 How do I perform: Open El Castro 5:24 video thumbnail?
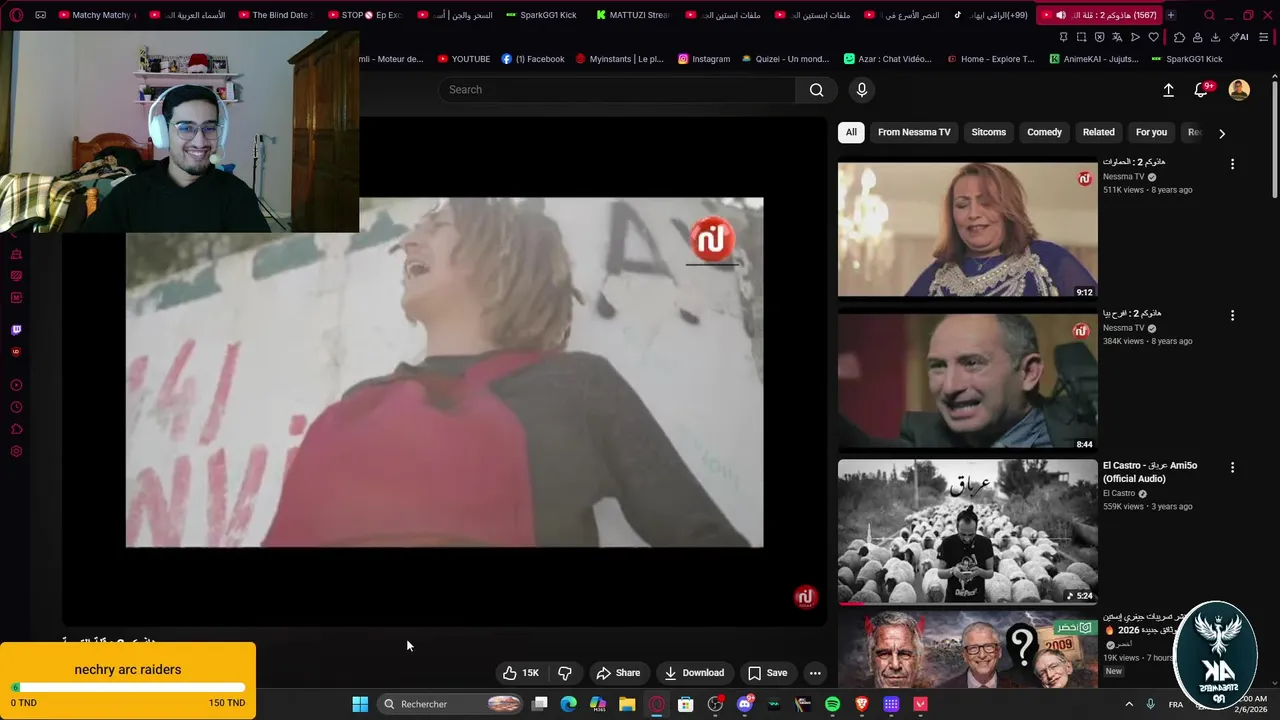click(967, 532)
